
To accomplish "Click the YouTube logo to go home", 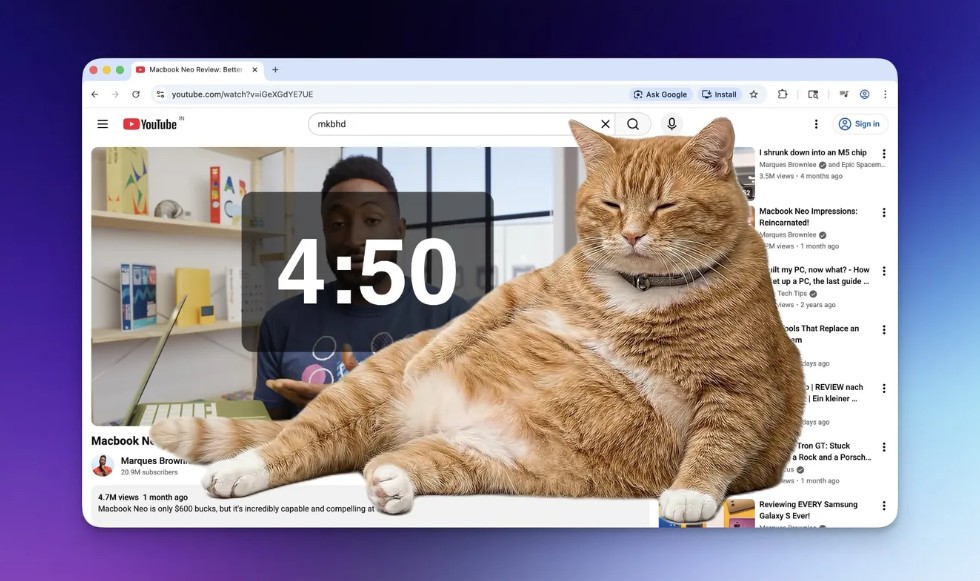I will 150,124.
